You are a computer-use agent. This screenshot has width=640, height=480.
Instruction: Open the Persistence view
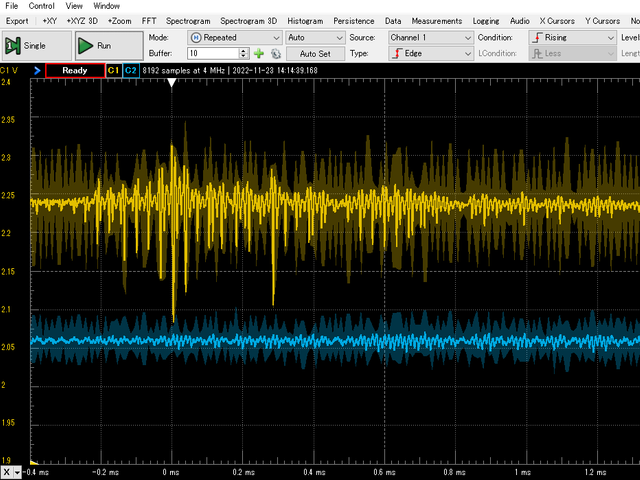pos(353,21)
